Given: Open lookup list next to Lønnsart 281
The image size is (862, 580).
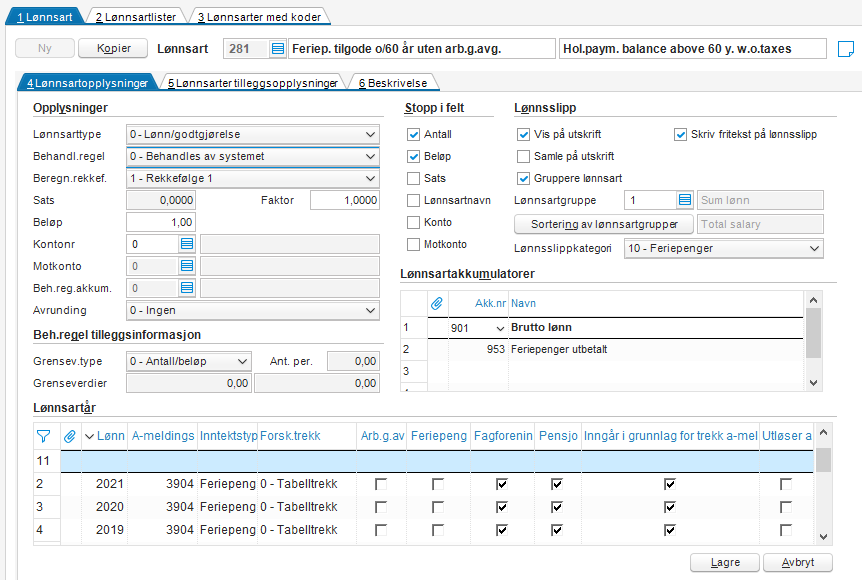Looking at the screenshot, I should (278, 48).
